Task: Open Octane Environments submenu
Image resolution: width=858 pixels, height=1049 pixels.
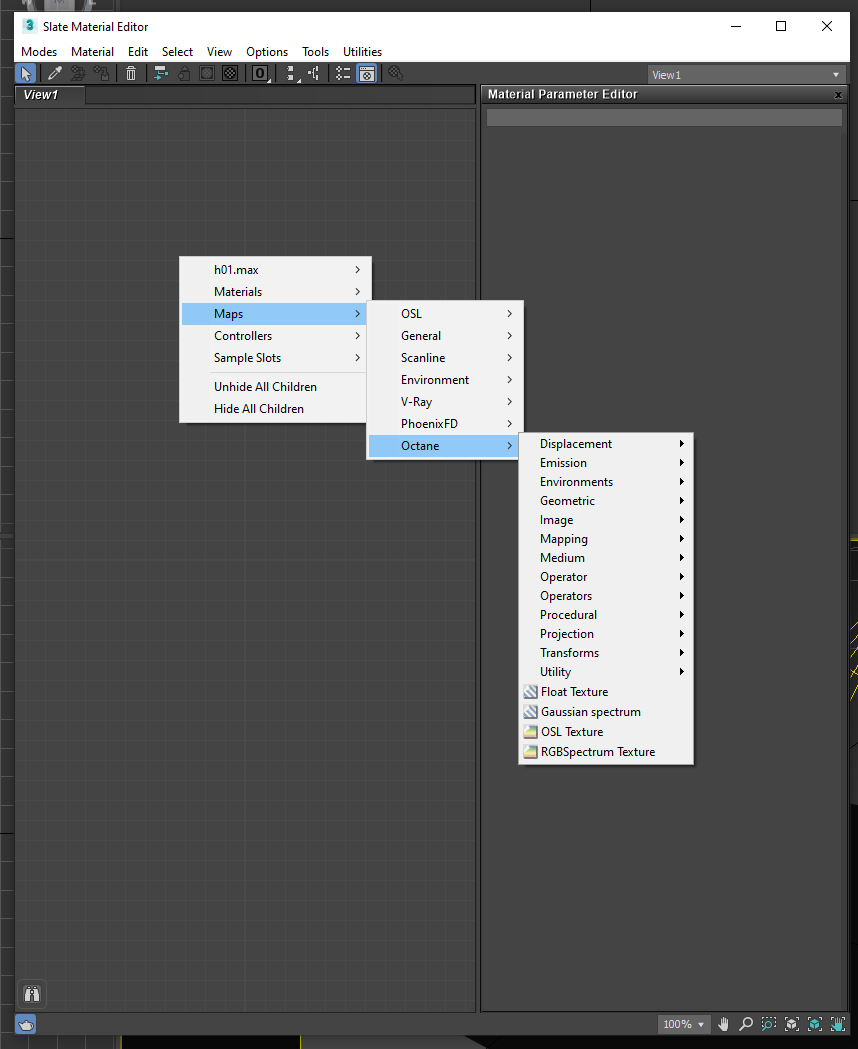Action: coord(606,482)
